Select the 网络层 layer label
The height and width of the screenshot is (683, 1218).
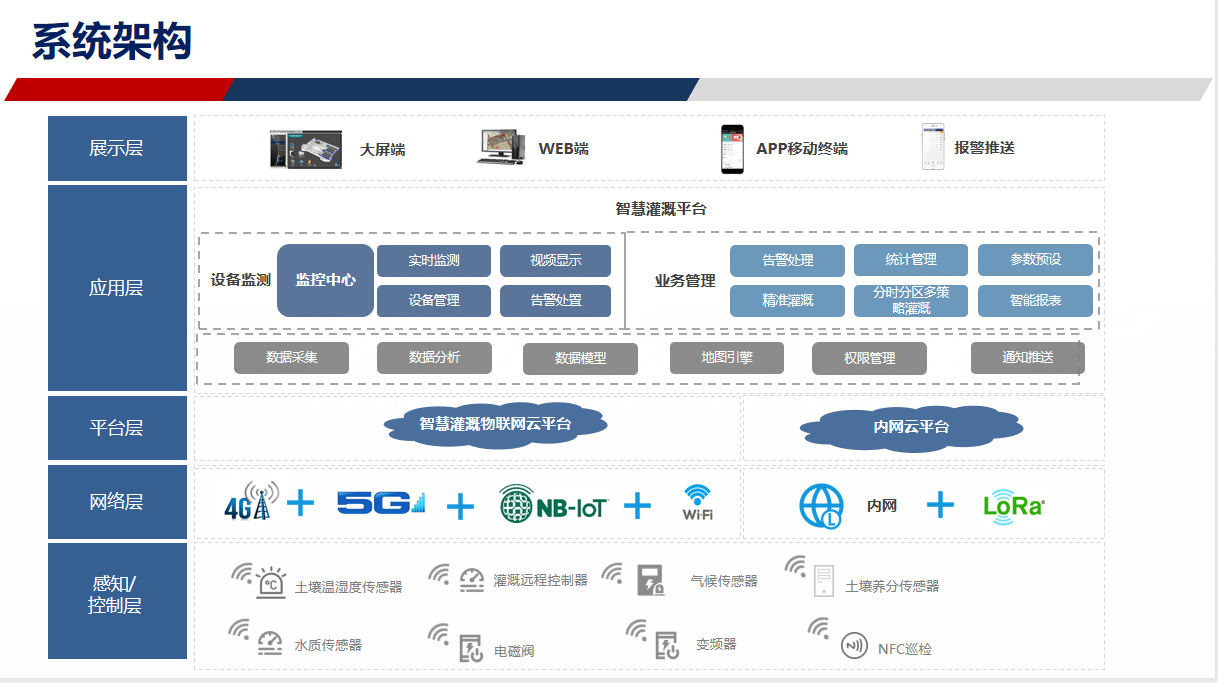point(117,502)
